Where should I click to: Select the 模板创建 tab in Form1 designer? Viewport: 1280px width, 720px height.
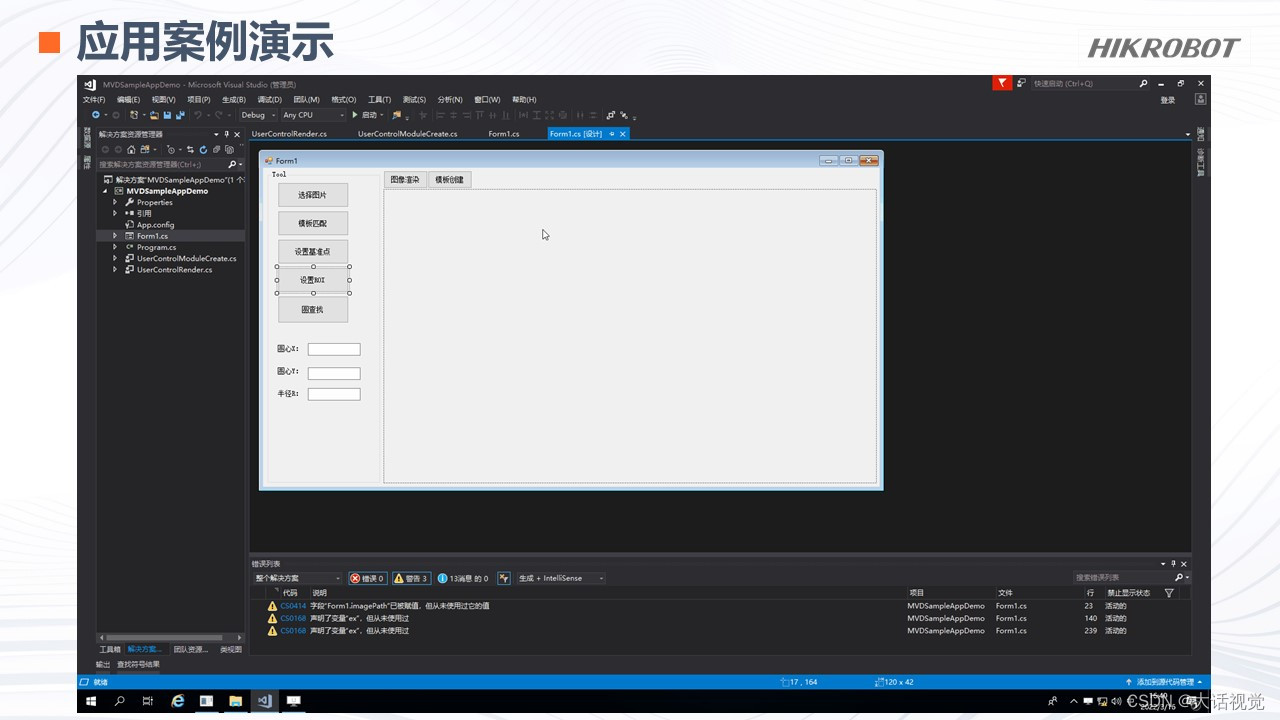coord(449,180)
